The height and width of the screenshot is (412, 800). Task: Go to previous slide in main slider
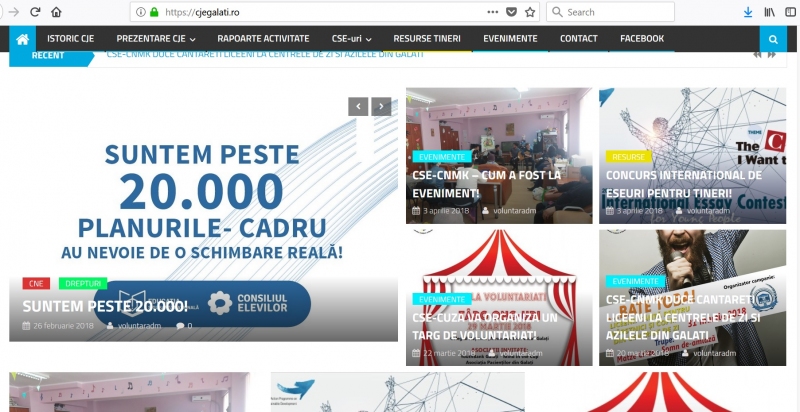(358, 107)
